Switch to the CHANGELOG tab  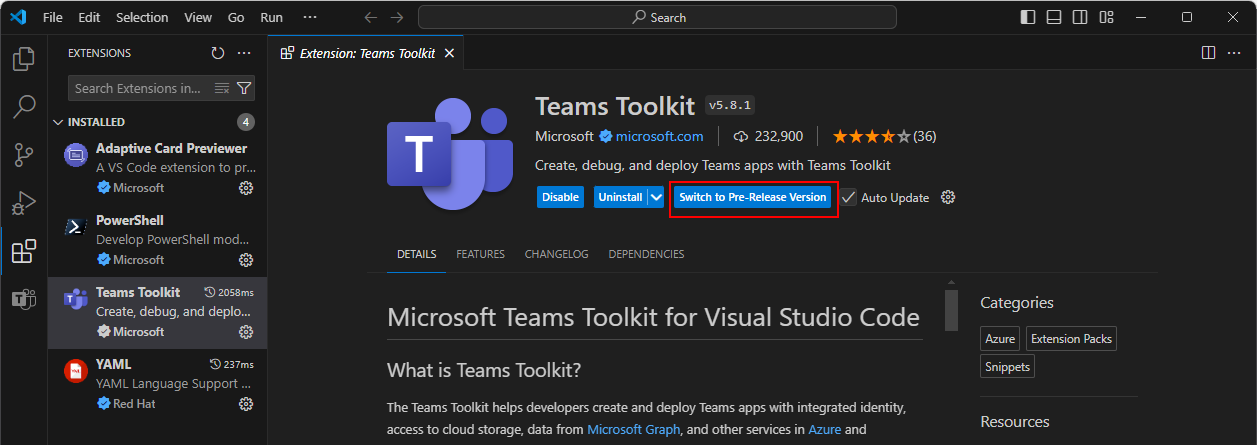pyautogui.click(x=557, y=254)
